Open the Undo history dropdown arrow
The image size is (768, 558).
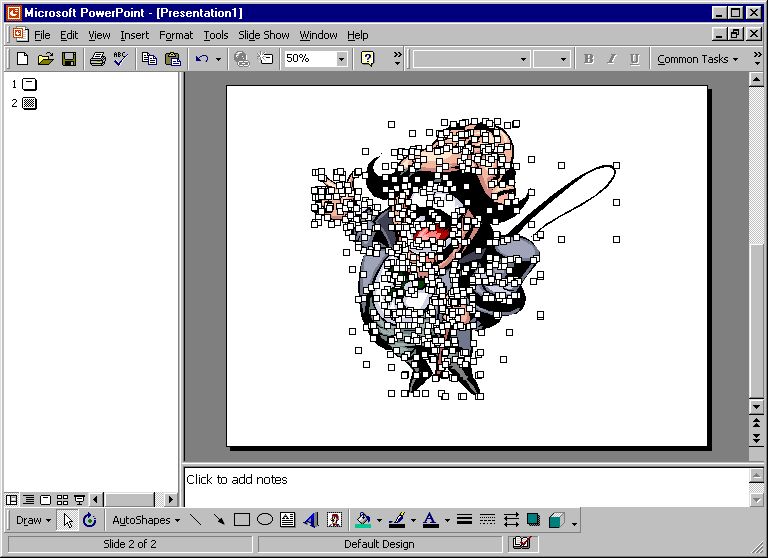coord(218,59)
